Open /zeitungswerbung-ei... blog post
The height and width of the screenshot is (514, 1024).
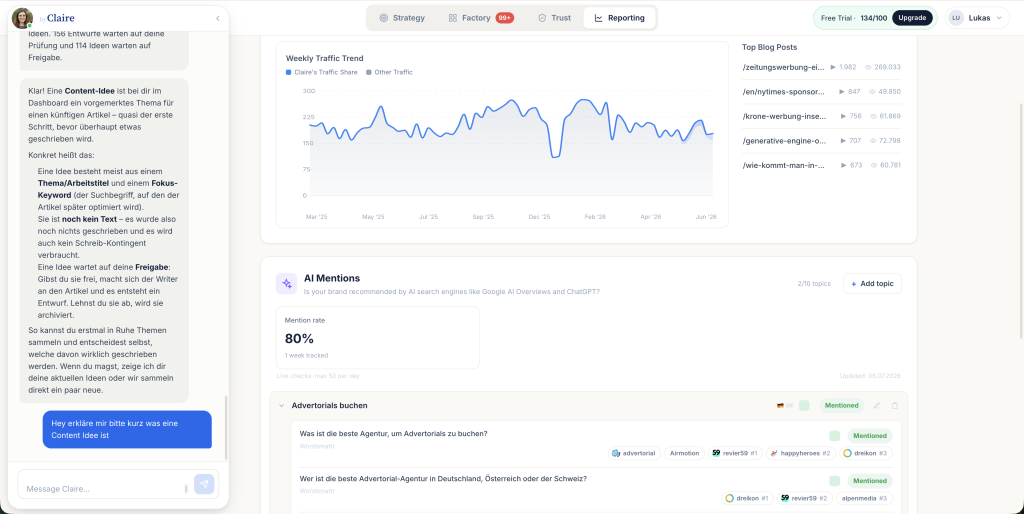tap(784, 67)
